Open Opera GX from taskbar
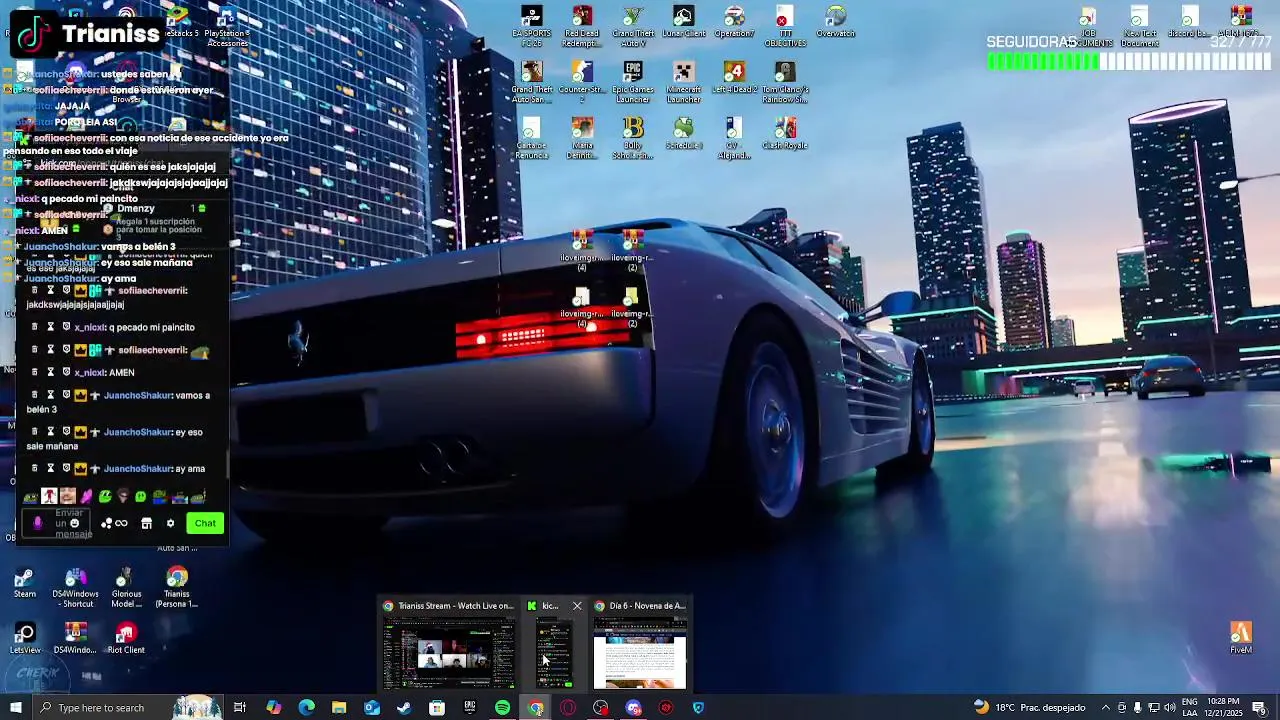The height and width of the screenshot is (720, 1280). [568, 708]
